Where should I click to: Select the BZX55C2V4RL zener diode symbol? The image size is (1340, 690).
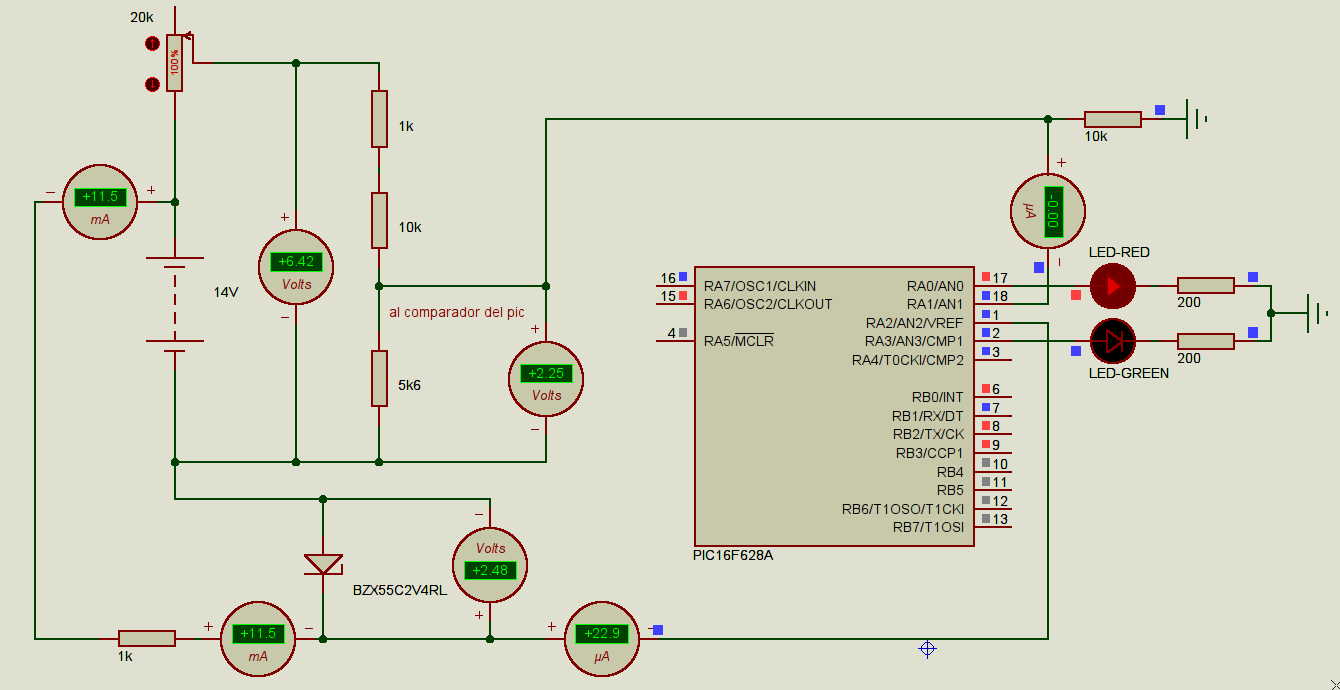click(323, 563)
